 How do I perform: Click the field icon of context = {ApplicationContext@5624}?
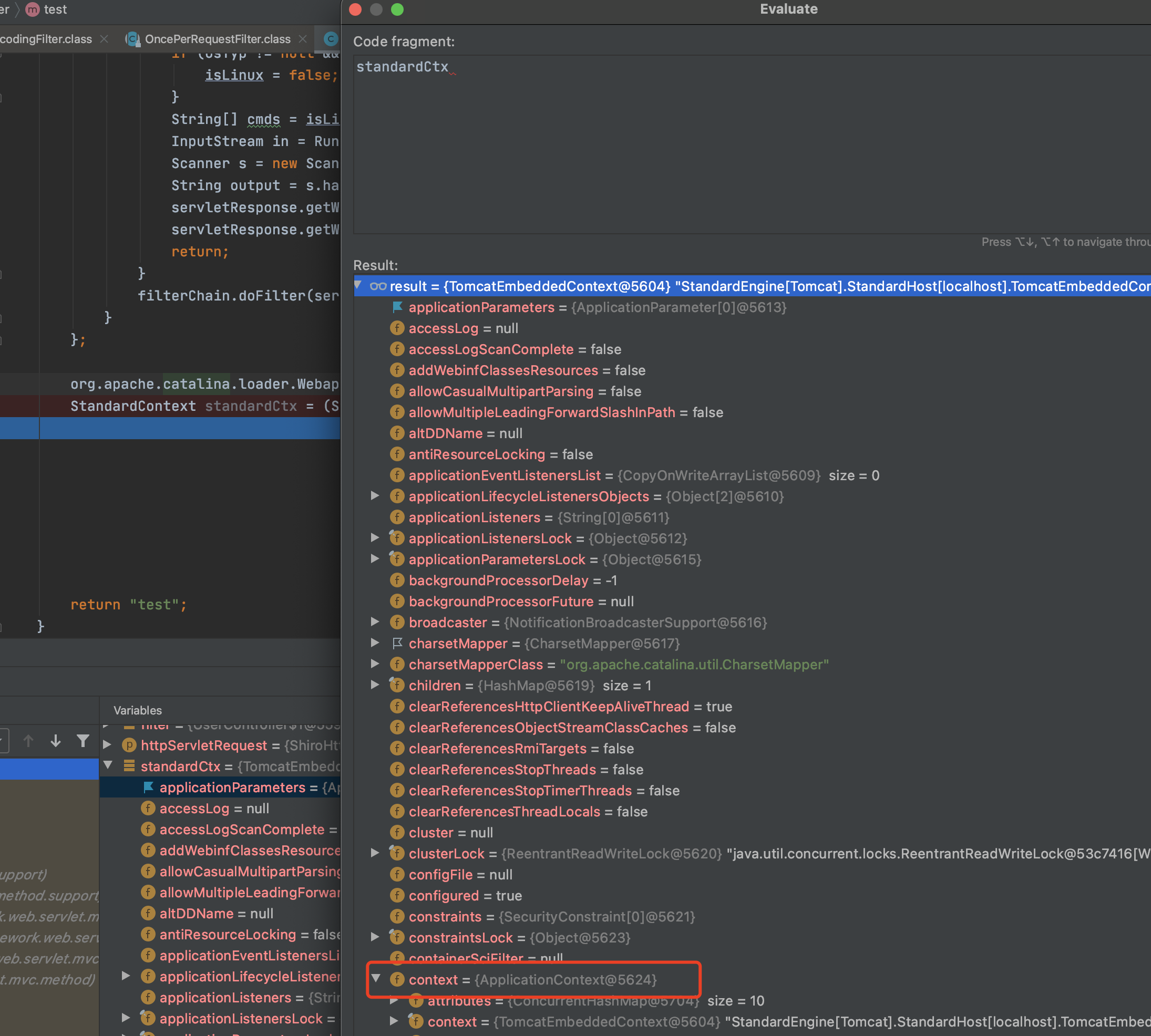click(x=397, y=980)
